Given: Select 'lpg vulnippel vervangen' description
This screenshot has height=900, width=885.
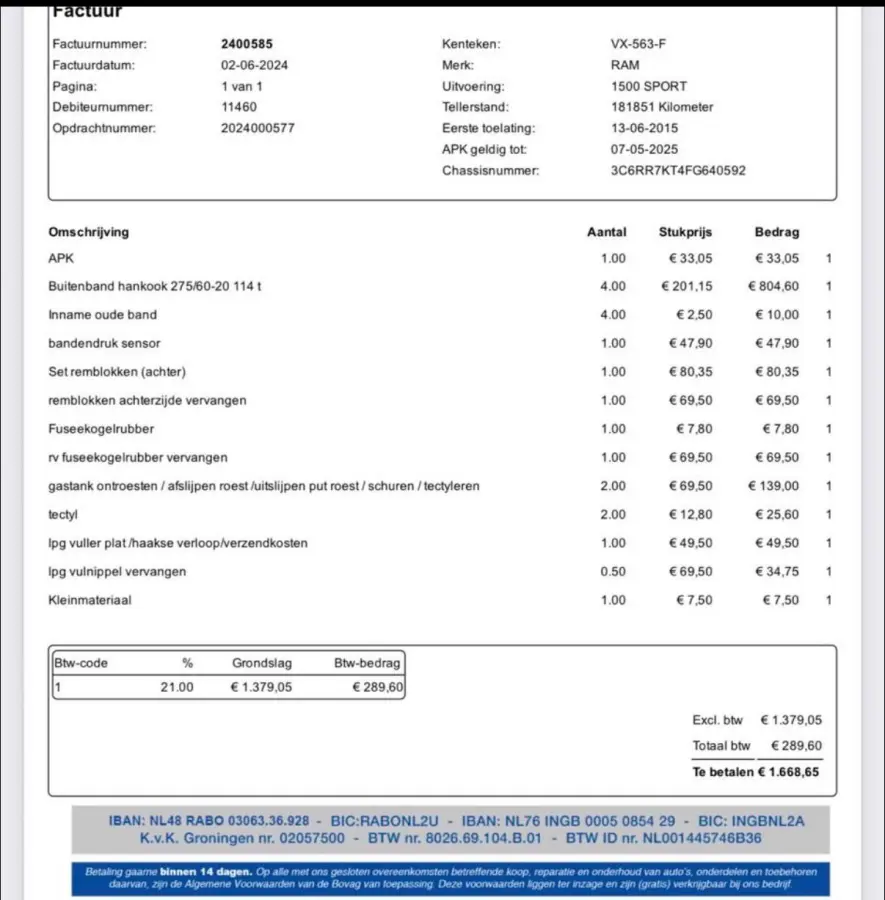Looking at the screenshot, I should point(117,572).
